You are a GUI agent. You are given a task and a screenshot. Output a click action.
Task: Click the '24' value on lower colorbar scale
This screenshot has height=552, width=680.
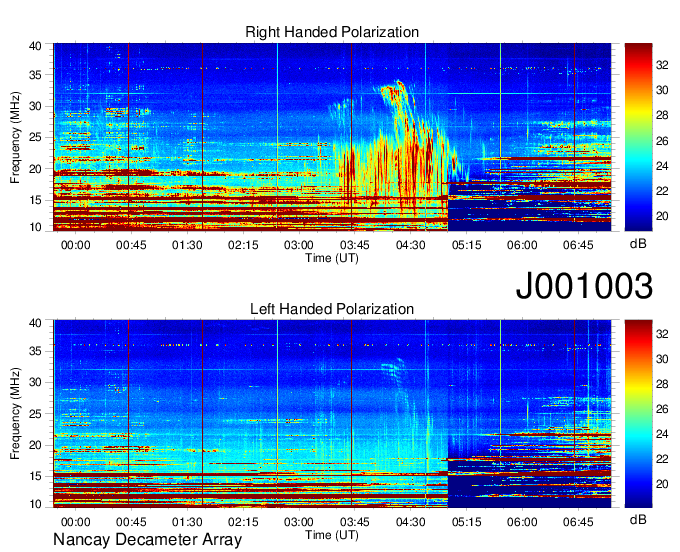(662, 434)
